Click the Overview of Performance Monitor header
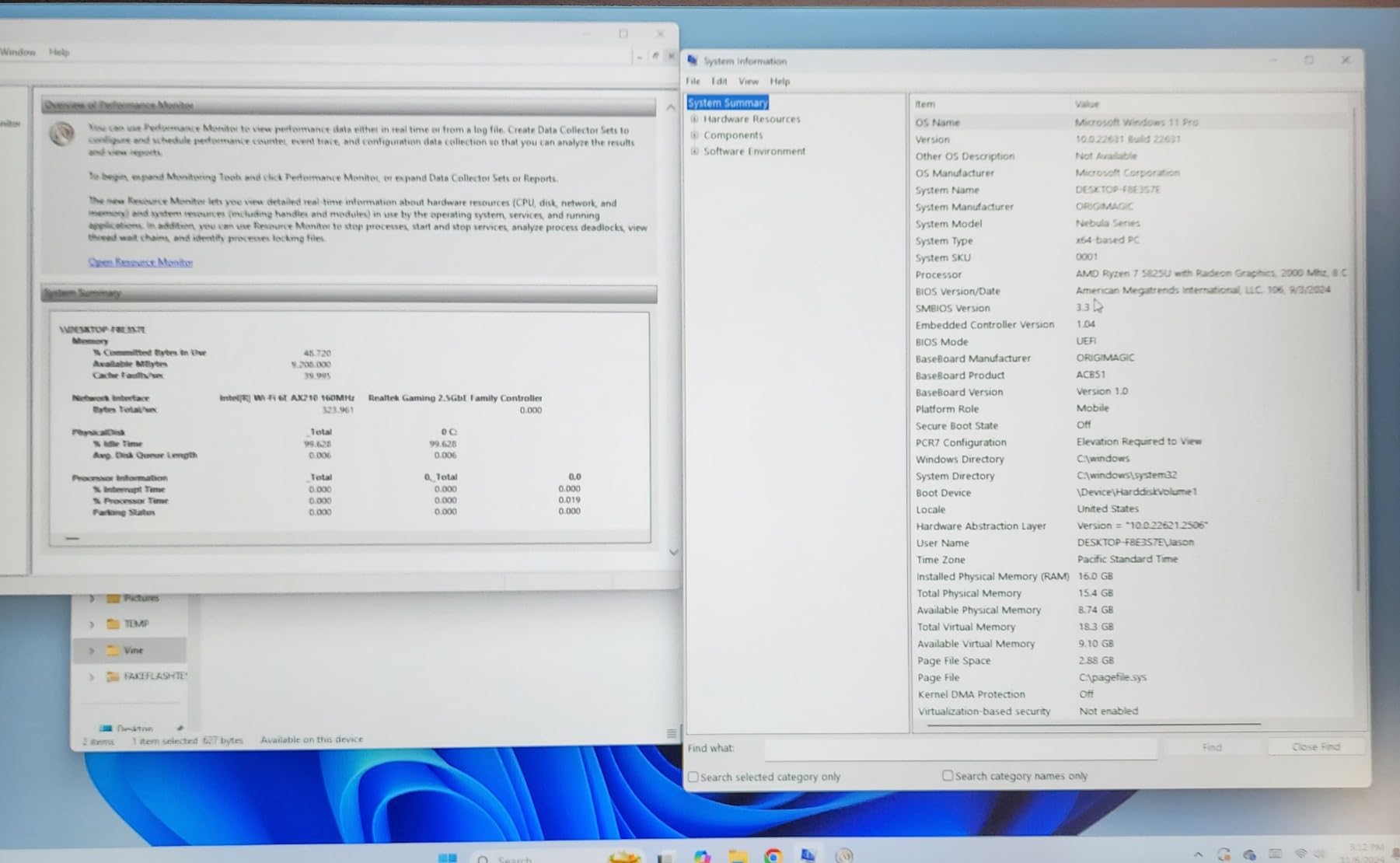This screenshot has width=1400, height=863. tap(348, 105)
